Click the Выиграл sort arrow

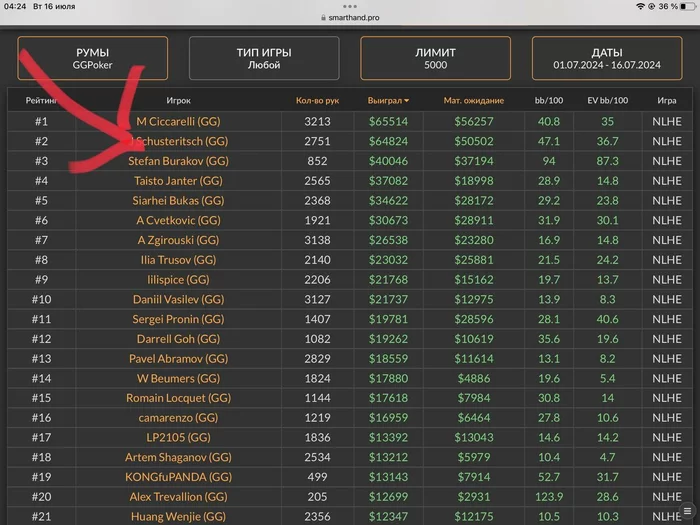pyautogui.click(x=407, y=101)
